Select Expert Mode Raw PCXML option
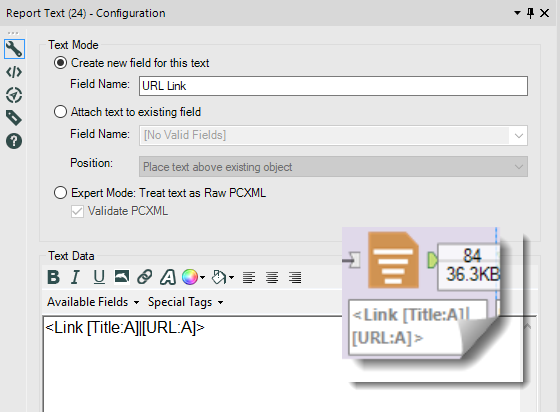The height and width of the screenshot is (412, 560). coord(160,193)
